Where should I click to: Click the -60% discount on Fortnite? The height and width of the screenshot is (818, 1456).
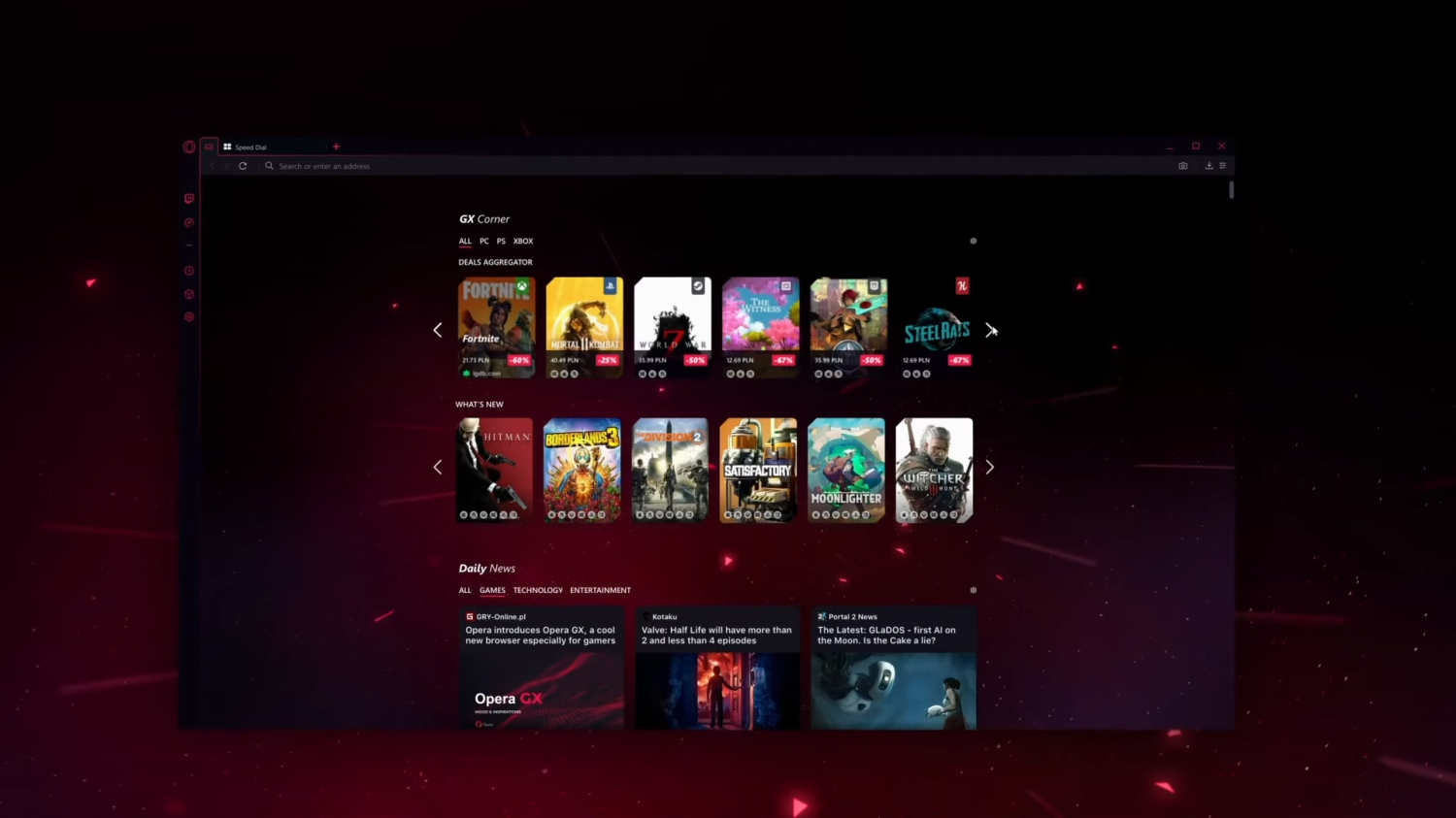(x=520, y=360)
